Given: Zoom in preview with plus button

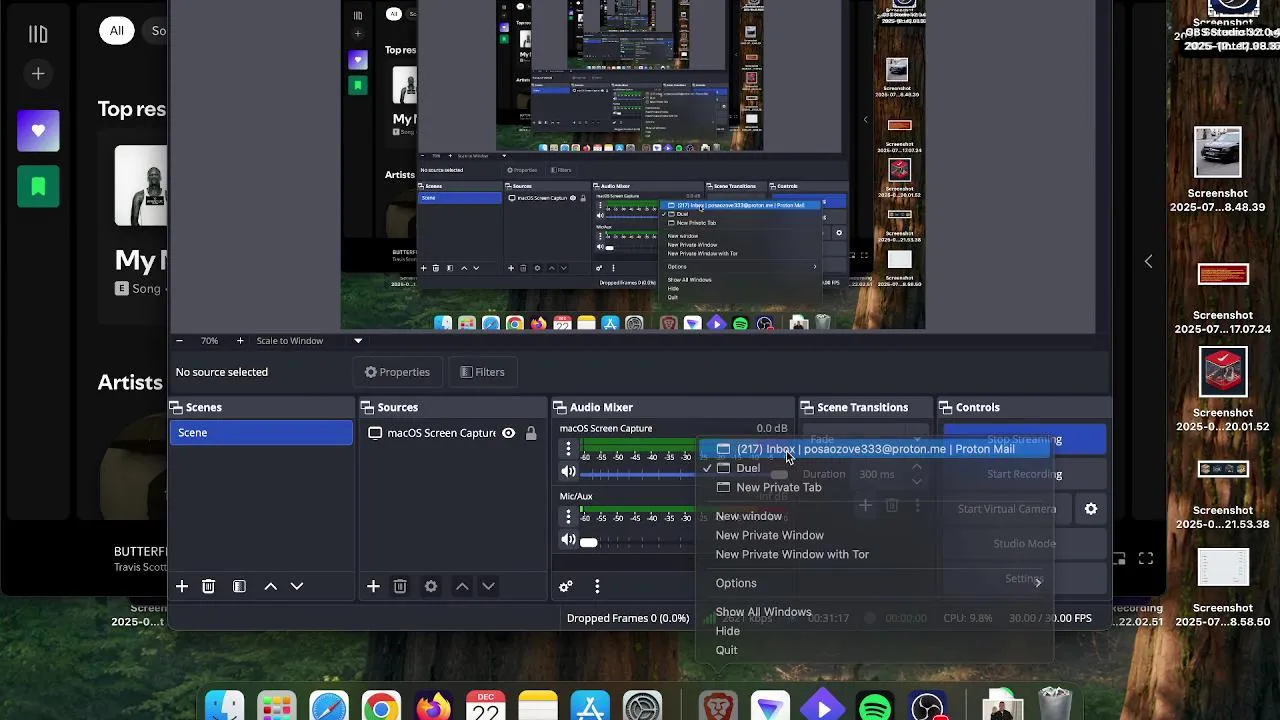Looking at the screenshot, I should [240, 341].
